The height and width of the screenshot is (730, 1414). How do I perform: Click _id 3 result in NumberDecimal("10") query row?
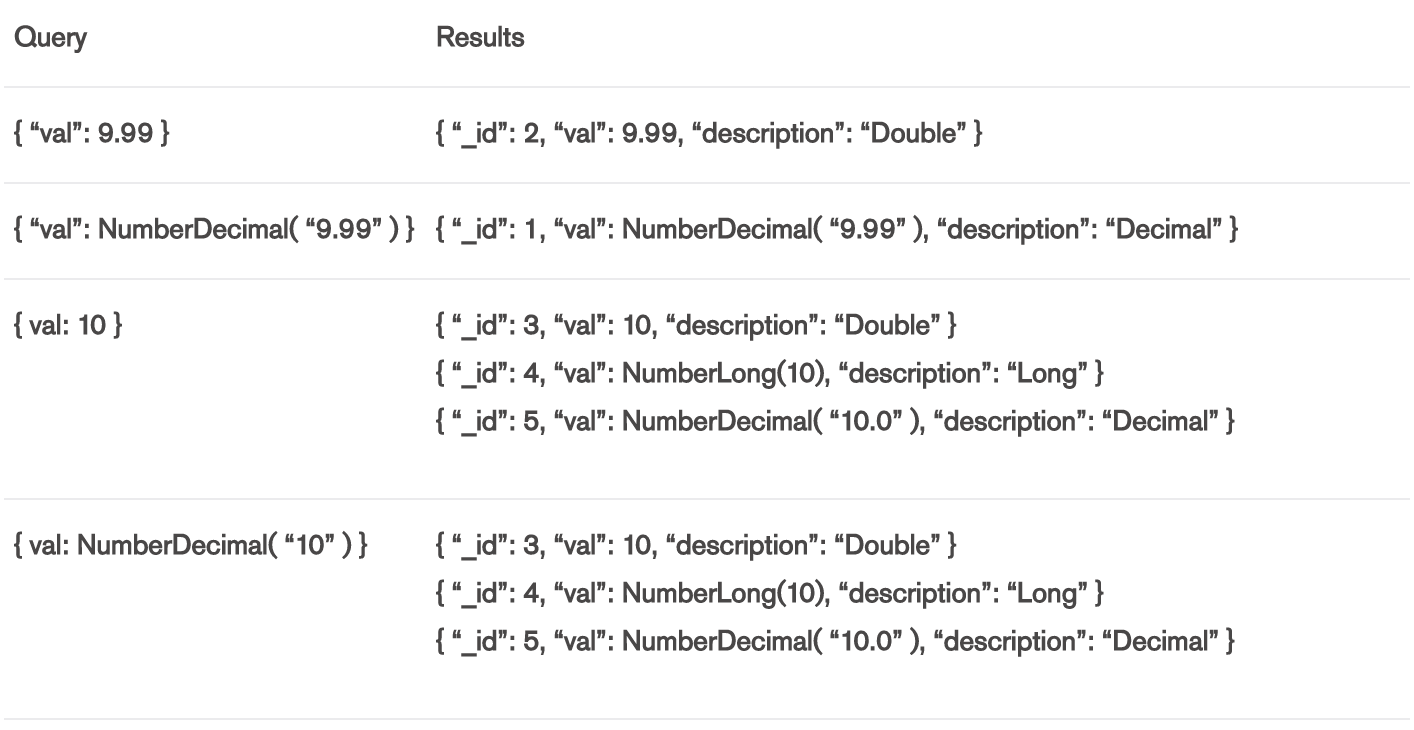[x=697, y=547]
